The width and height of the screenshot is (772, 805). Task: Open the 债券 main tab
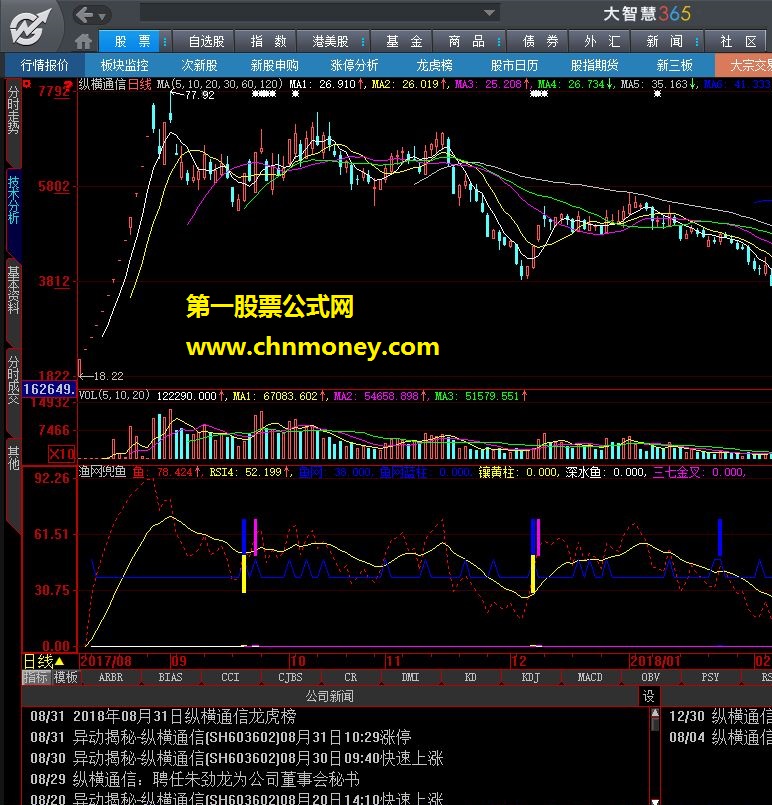(x=540, y=41)
